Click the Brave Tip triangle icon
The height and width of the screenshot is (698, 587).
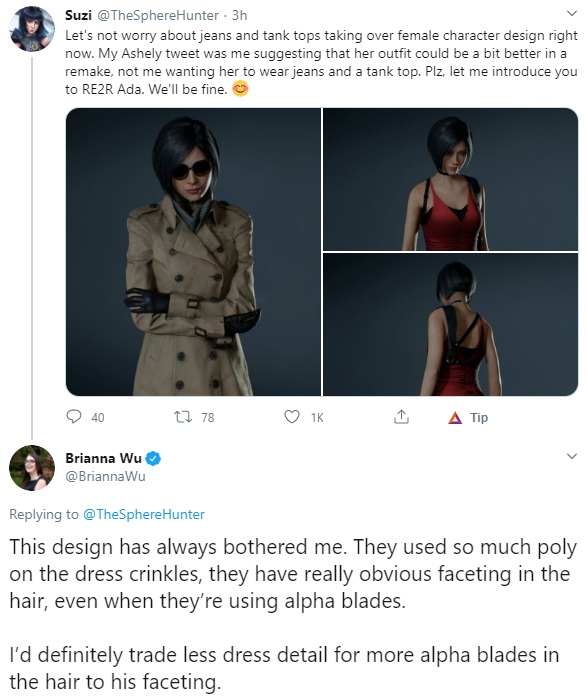[x=455, y=418]
